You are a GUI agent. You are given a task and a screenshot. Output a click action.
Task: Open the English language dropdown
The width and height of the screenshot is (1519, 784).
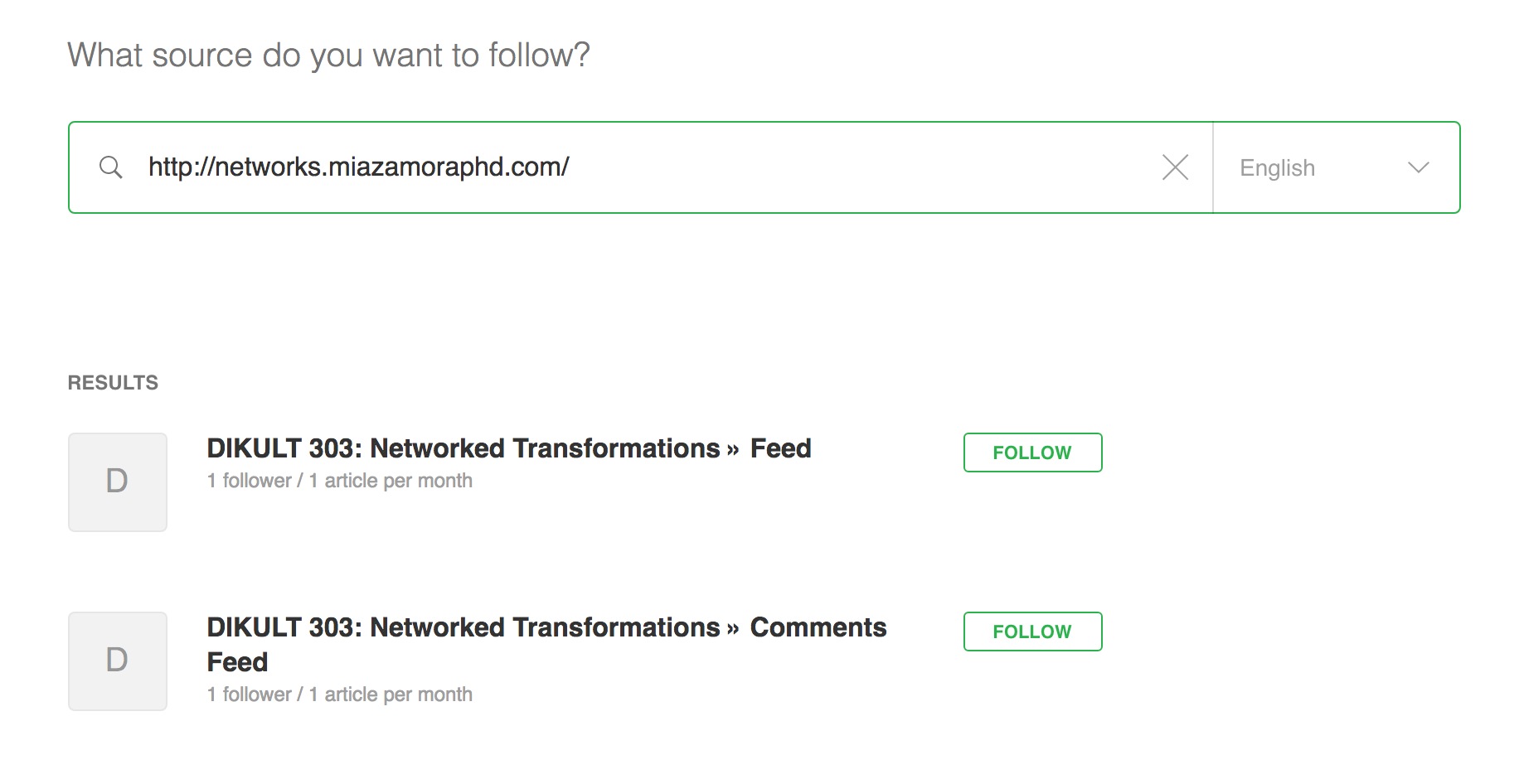tap(1335, 167)
